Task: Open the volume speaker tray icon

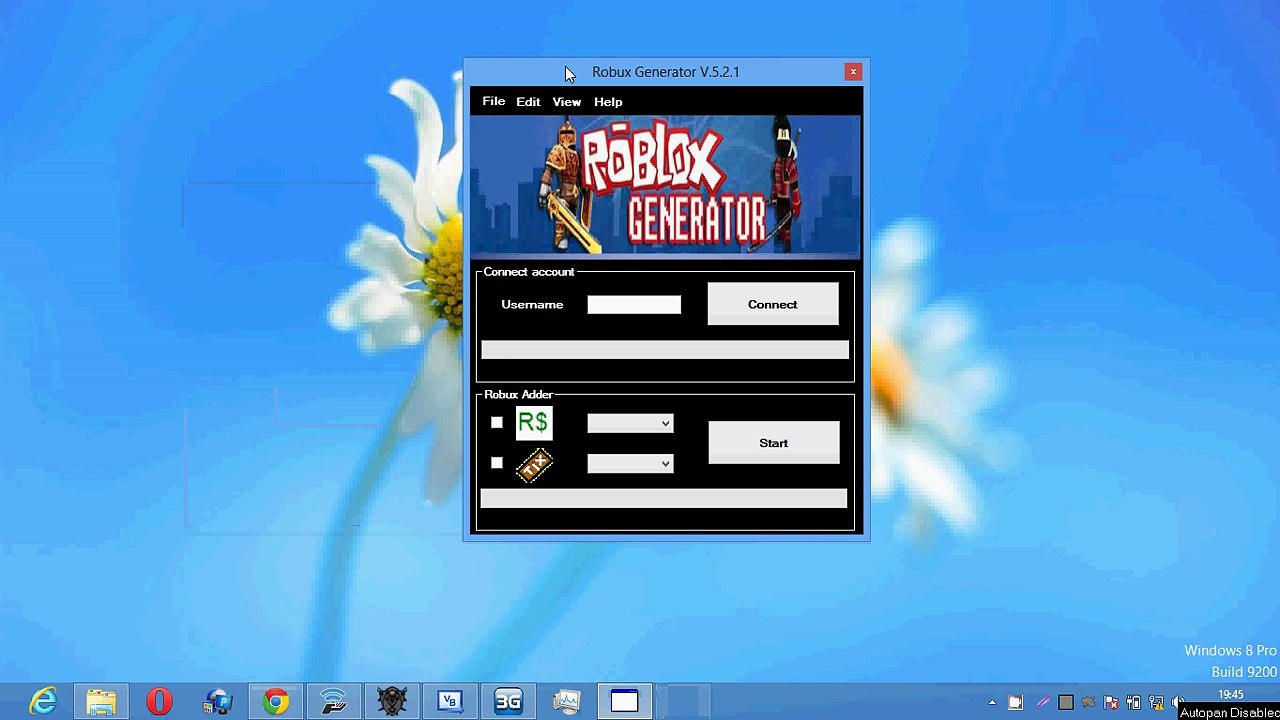Action: click(x=1179, y=702)
